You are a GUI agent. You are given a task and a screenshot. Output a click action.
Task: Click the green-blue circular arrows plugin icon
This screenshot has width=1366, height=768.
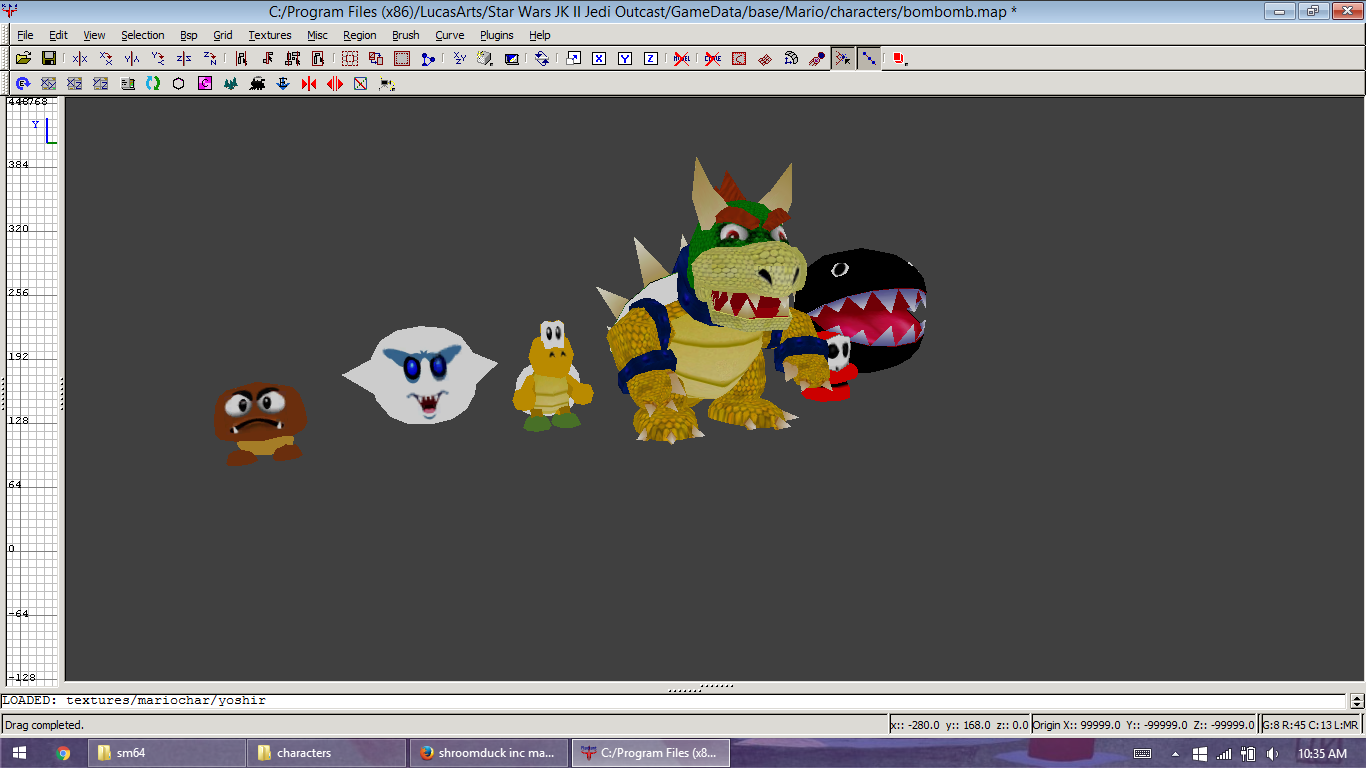[153, 84]
